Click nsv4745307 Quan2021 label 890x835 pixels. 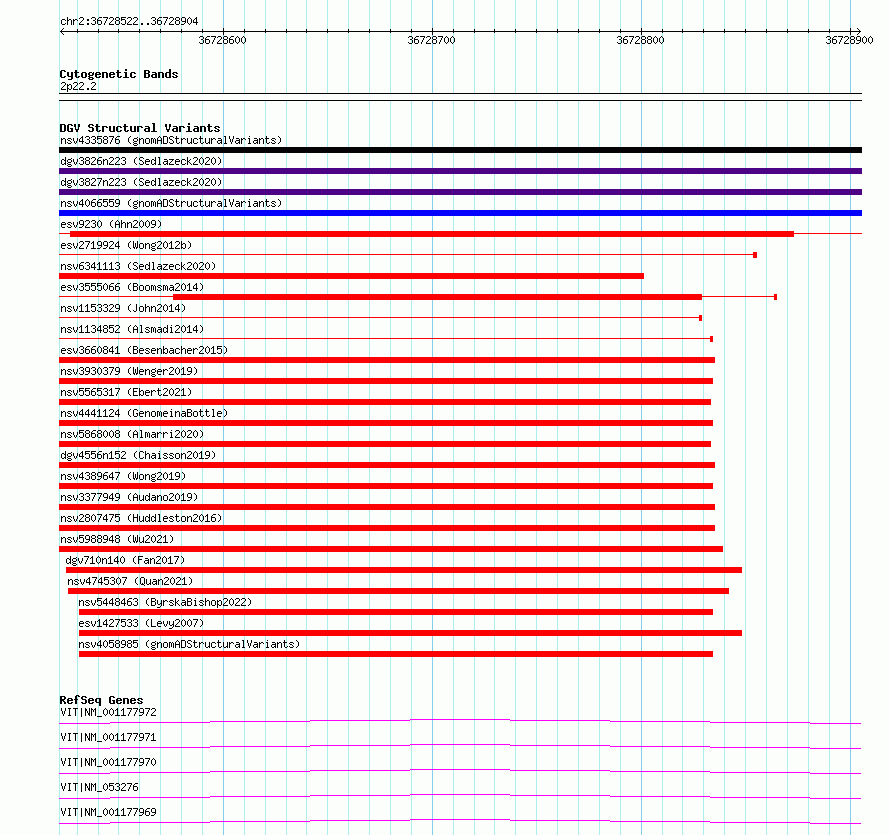tap(130, 581)
